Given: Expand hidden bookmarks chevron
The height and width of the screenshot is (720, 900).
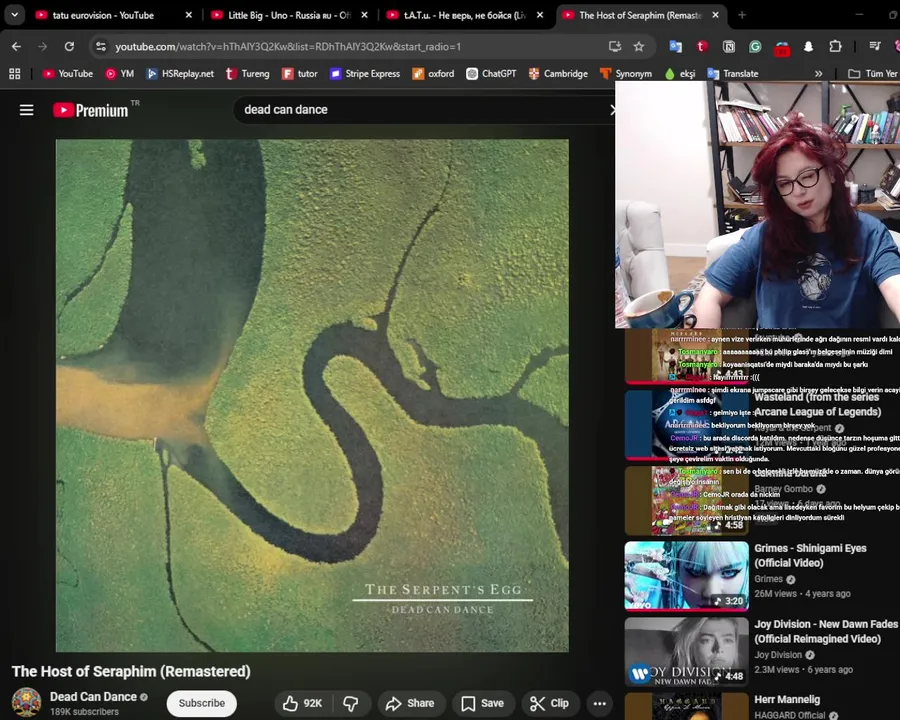Looking at the screenshot, I should (818, 73).
